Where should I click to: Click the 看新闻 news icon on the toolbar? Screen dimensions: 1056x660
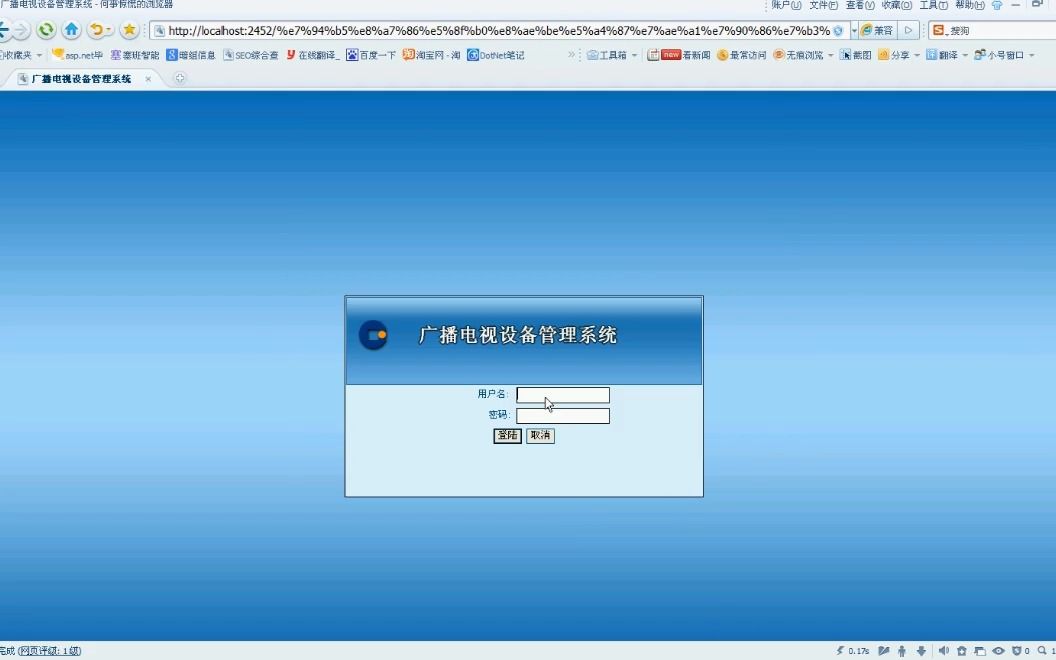pyautogui.click(x=660, y=57)
